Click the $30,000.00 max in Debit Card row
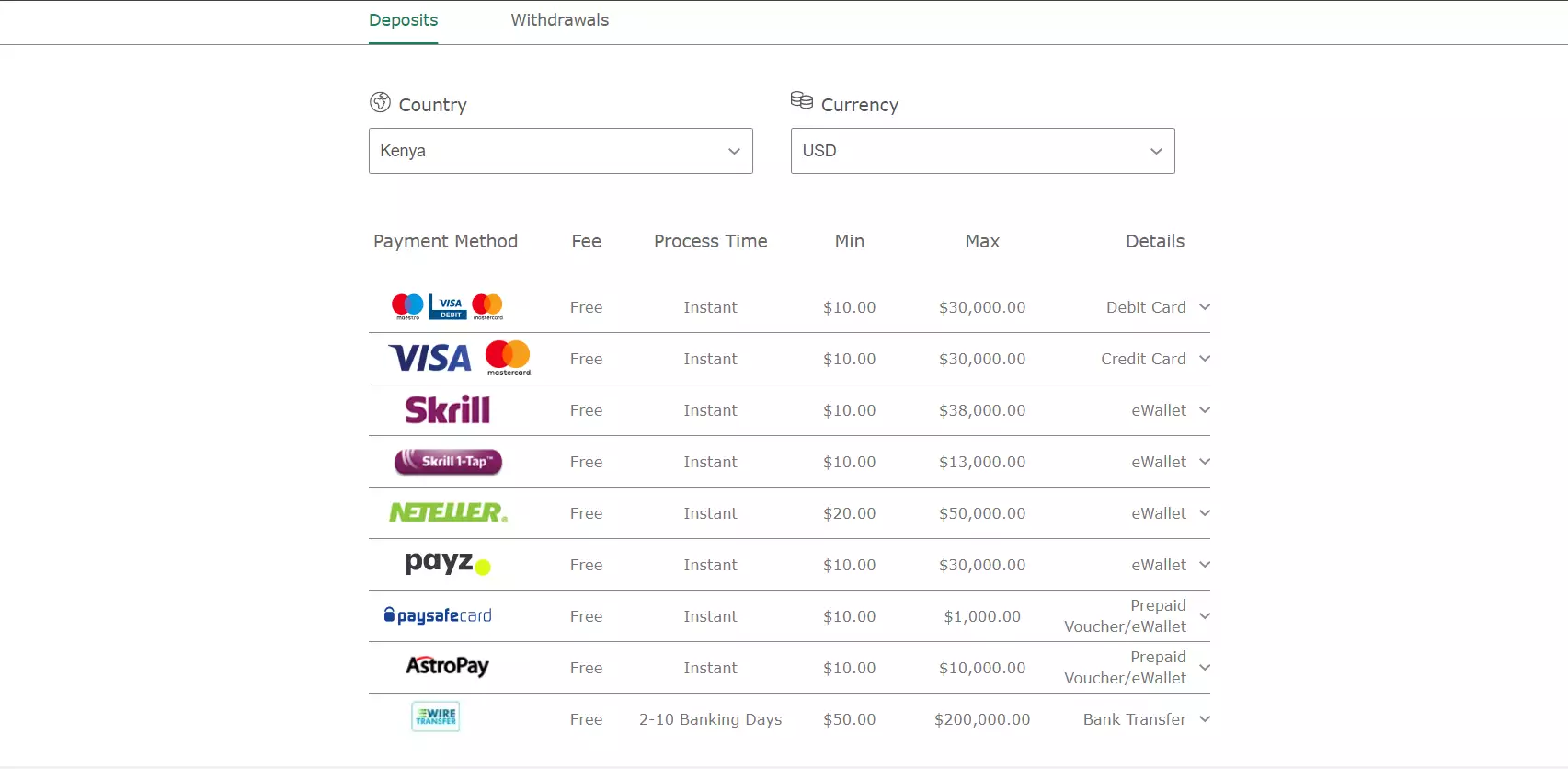 coord(982,307)
